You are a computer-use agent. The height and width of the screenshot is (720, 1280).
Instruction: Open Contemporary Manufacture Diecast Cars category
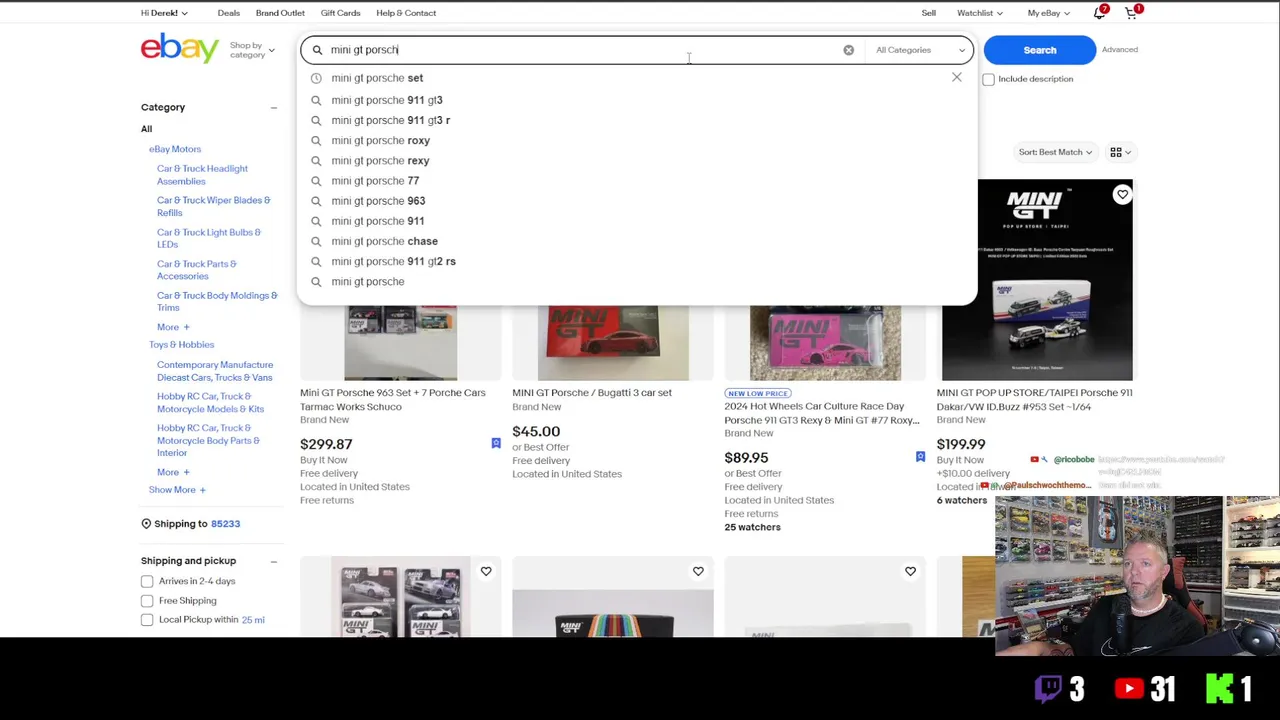215,371
